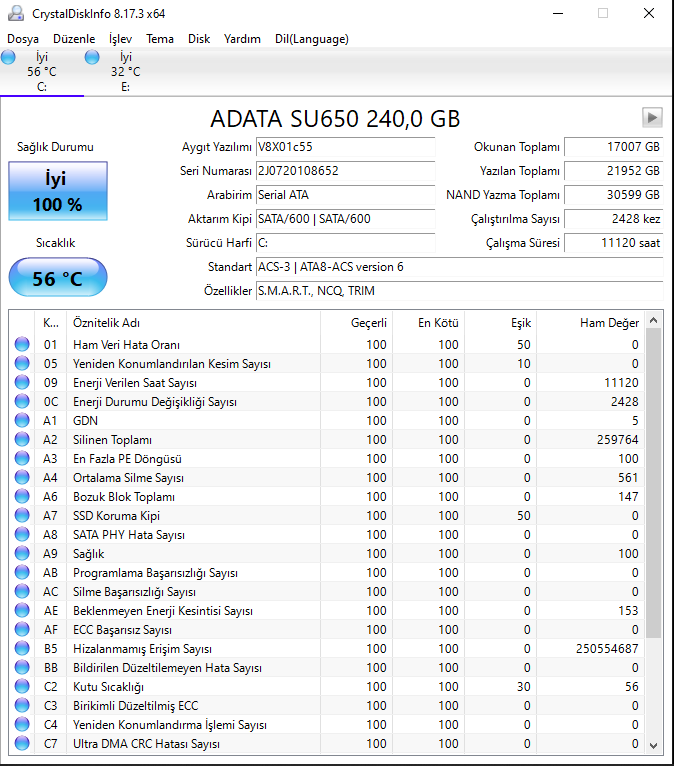Click the attribute list scroll up arrow
Image resolution: width=674 pixels, height=766 pixels.
point(653,320)
